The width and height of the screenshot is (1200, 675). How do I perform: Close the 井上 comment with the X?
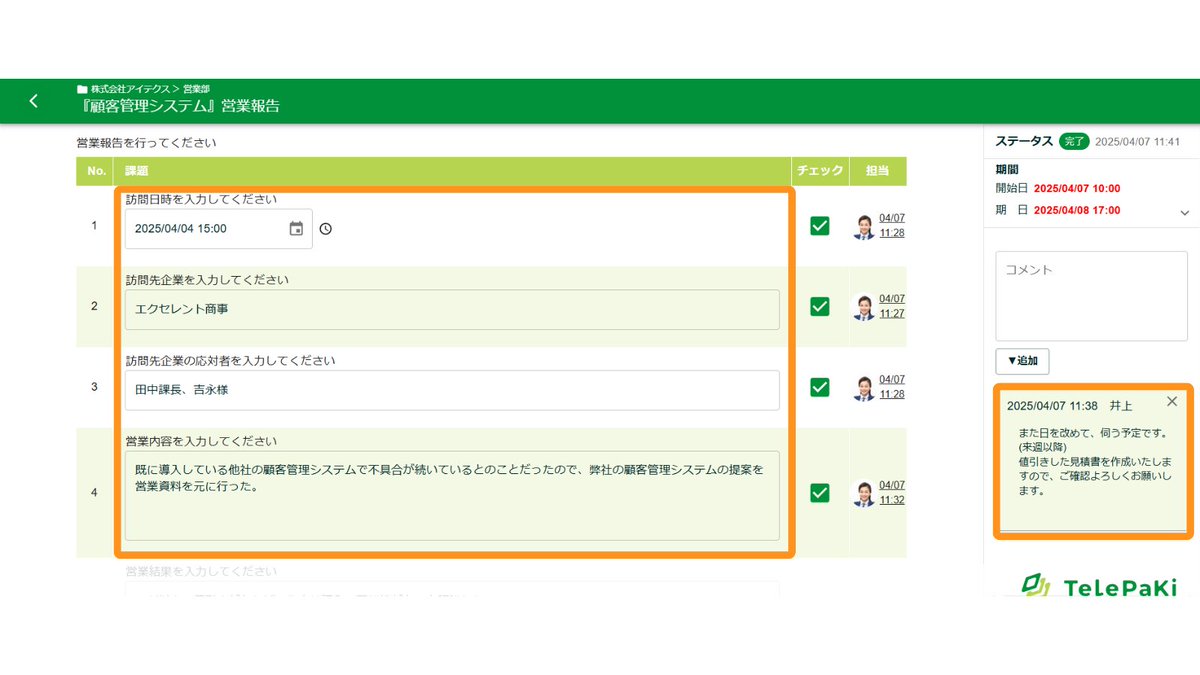pos(1172,401)
